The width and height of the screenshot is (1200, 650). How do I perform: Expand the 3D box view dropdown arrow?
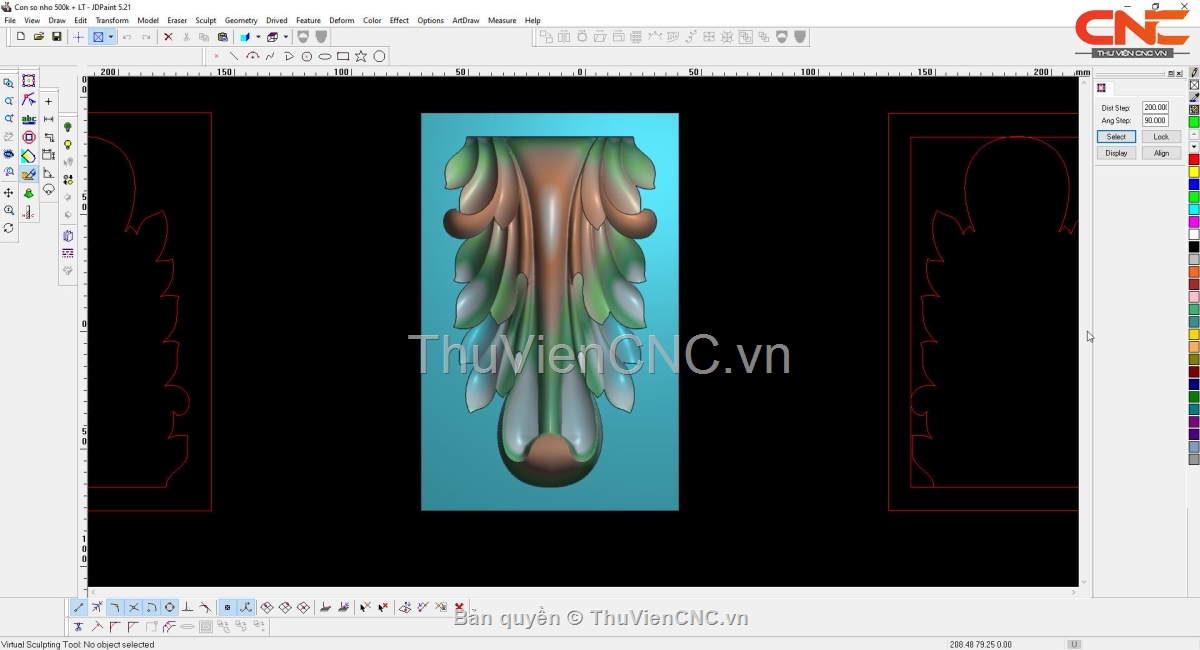[x=285, y=37]
